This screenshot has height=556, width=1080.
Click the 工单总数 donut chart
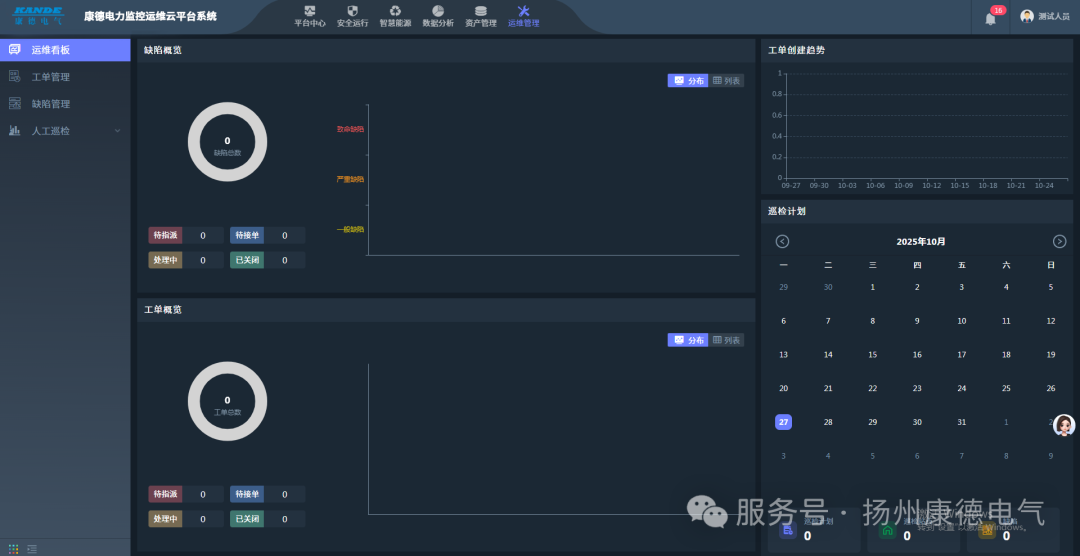click(x=227, y=401)
